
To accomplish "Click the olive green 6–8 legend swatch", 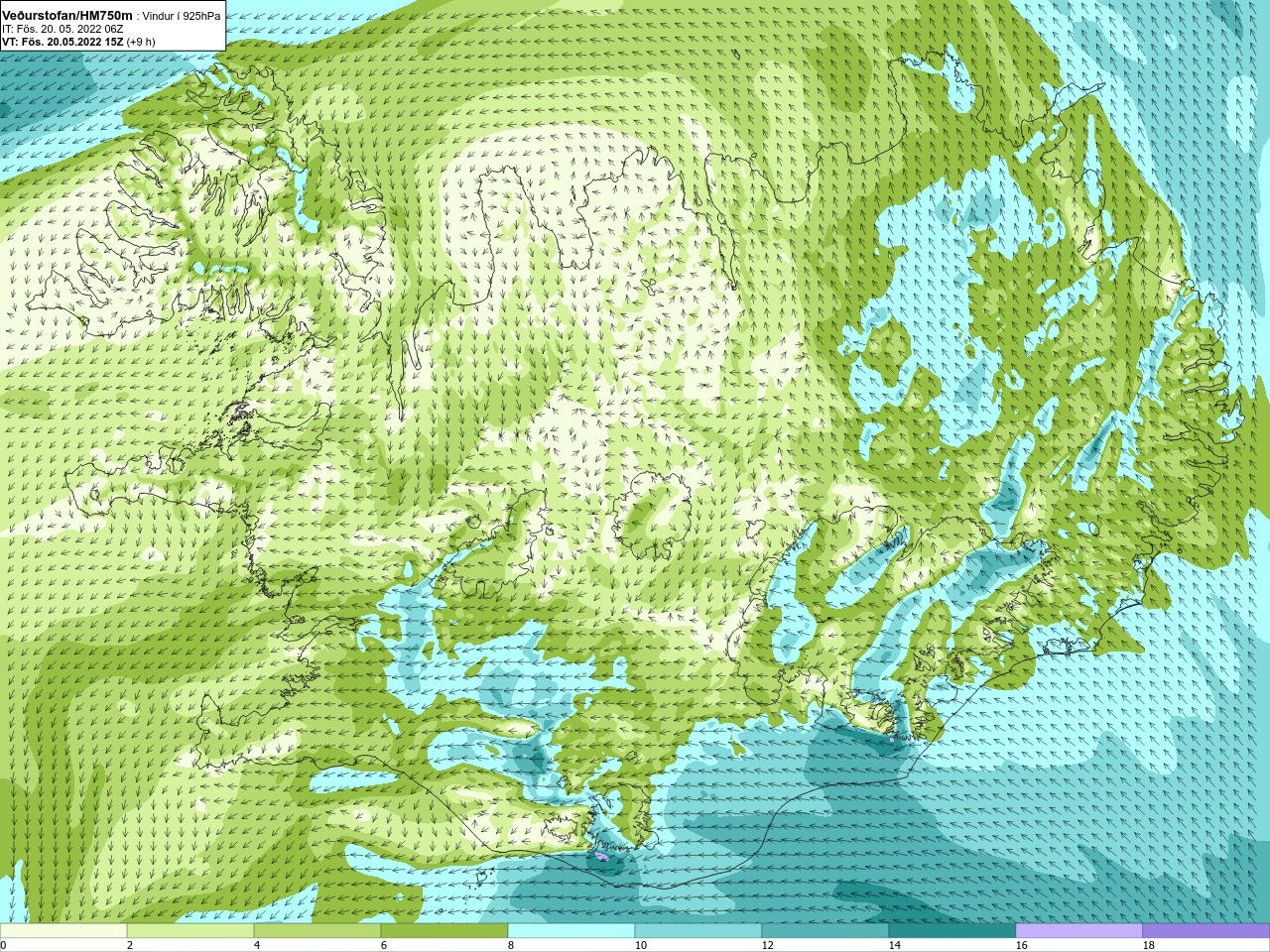I will (444, 931).
